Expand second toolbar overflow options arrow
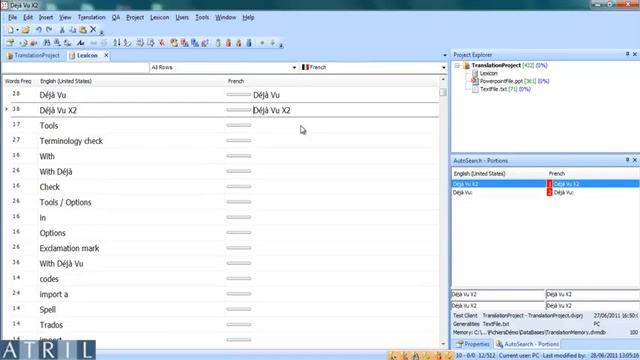The image size is (640, 360). (281, 44)
